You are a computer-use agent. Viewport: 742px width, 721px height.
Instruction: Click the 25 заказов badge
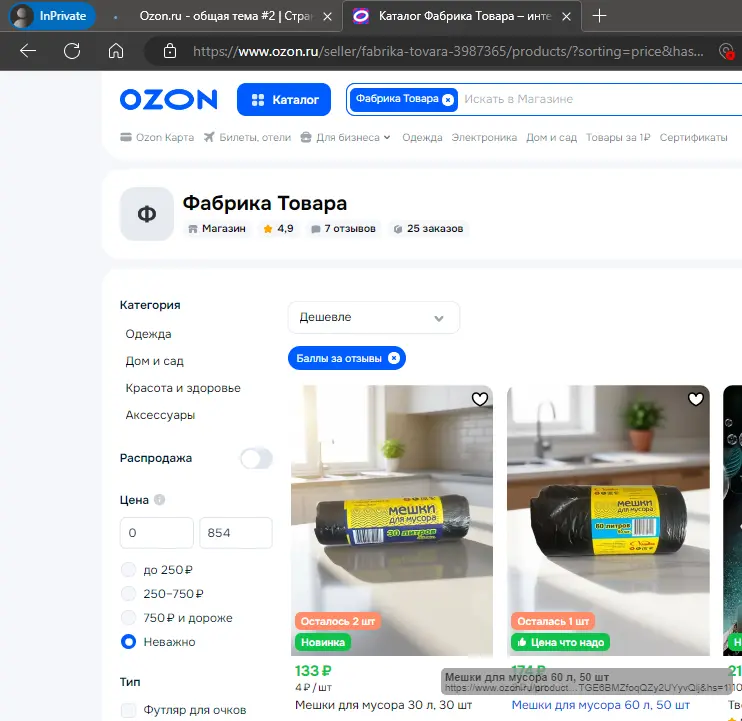click(x=429, y=229)
